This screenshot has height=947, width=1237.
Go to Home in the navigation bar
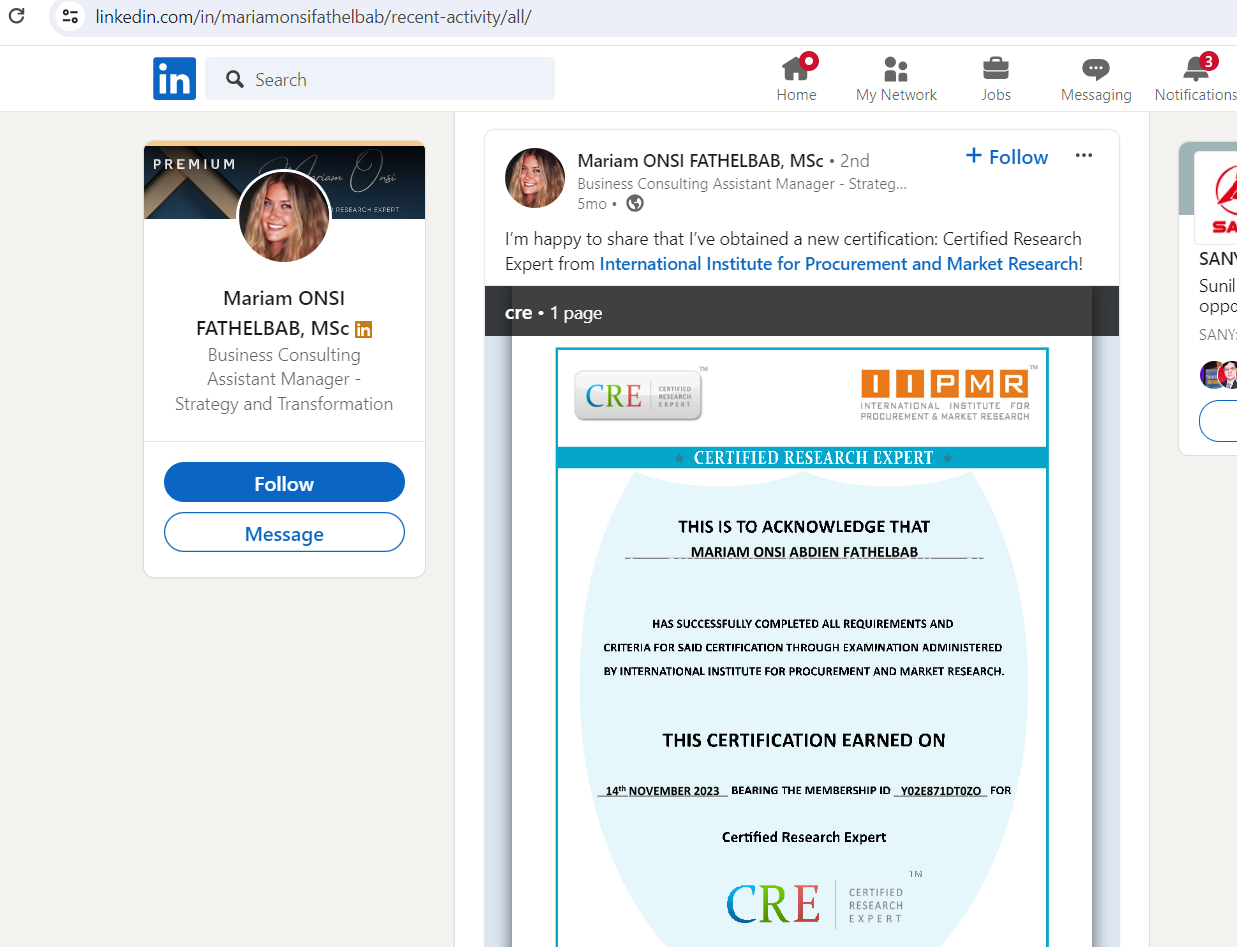796,79
